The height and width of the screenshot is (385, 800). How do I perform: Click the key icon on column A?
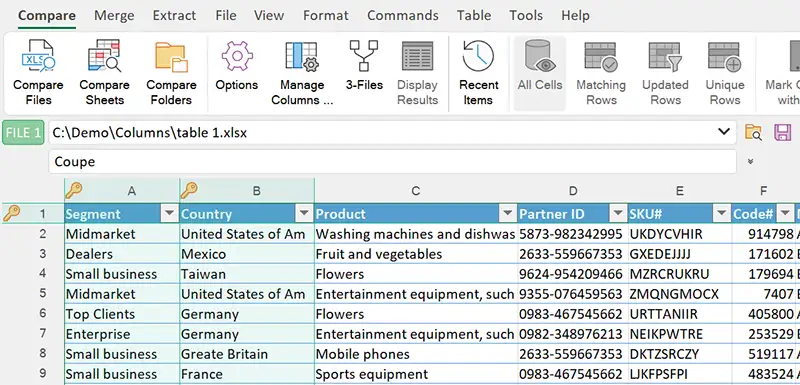point(74,191)
